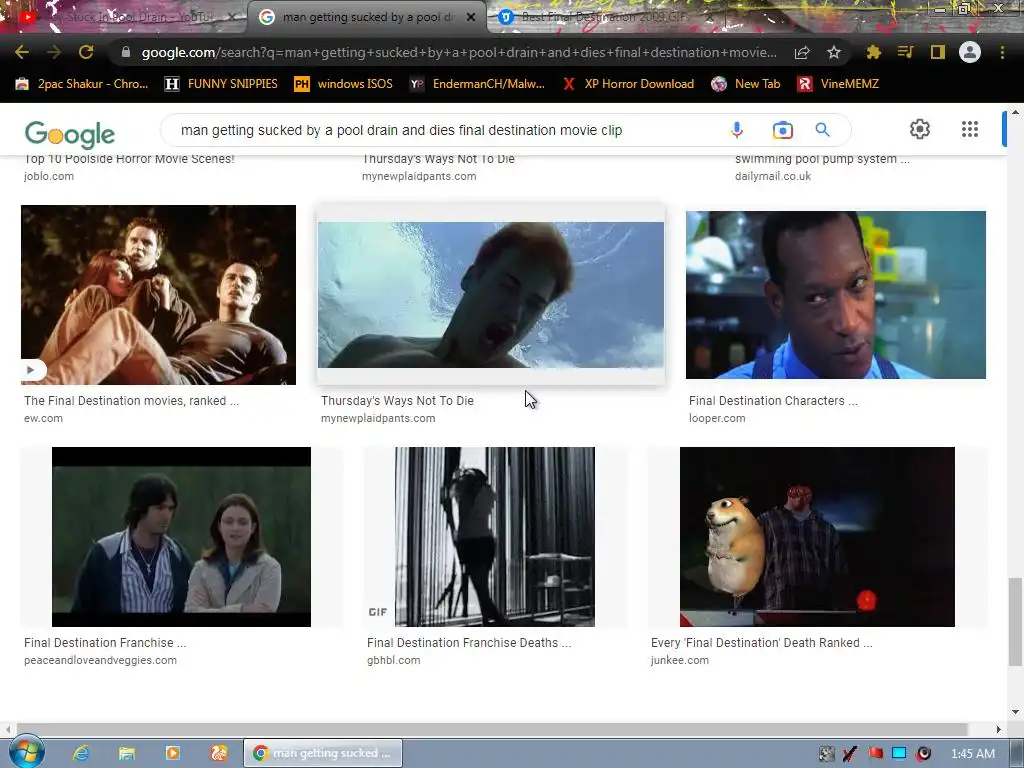Screen dimensions: 1024x768
Task: Go back with the browser back arrow
Action: 22,52
